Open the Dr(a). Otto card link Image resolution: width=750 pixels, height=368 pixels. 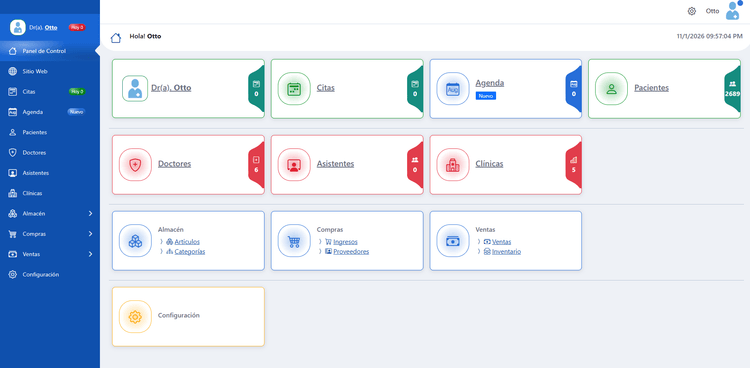171,88
